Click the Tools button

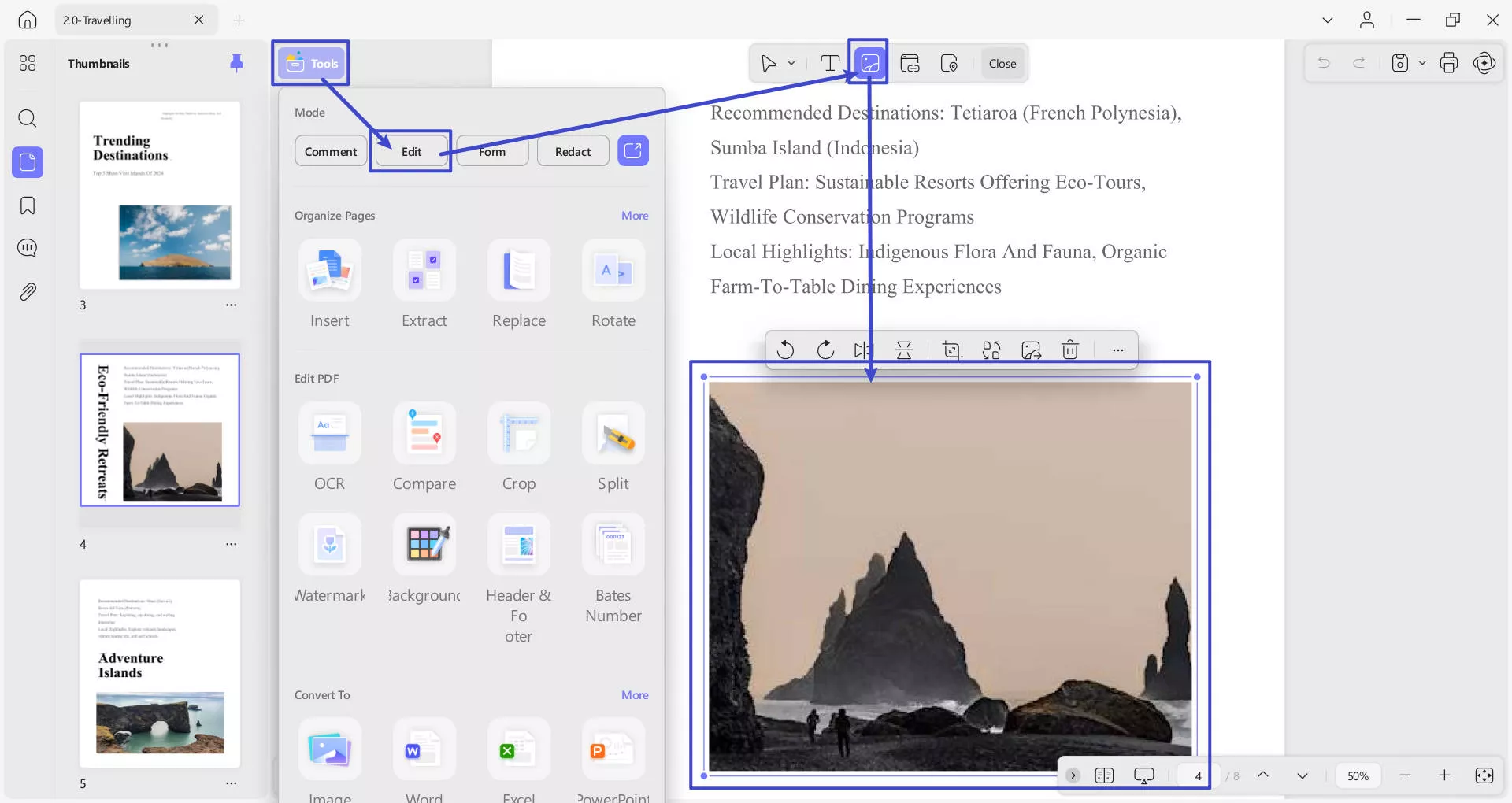point(312,63)
